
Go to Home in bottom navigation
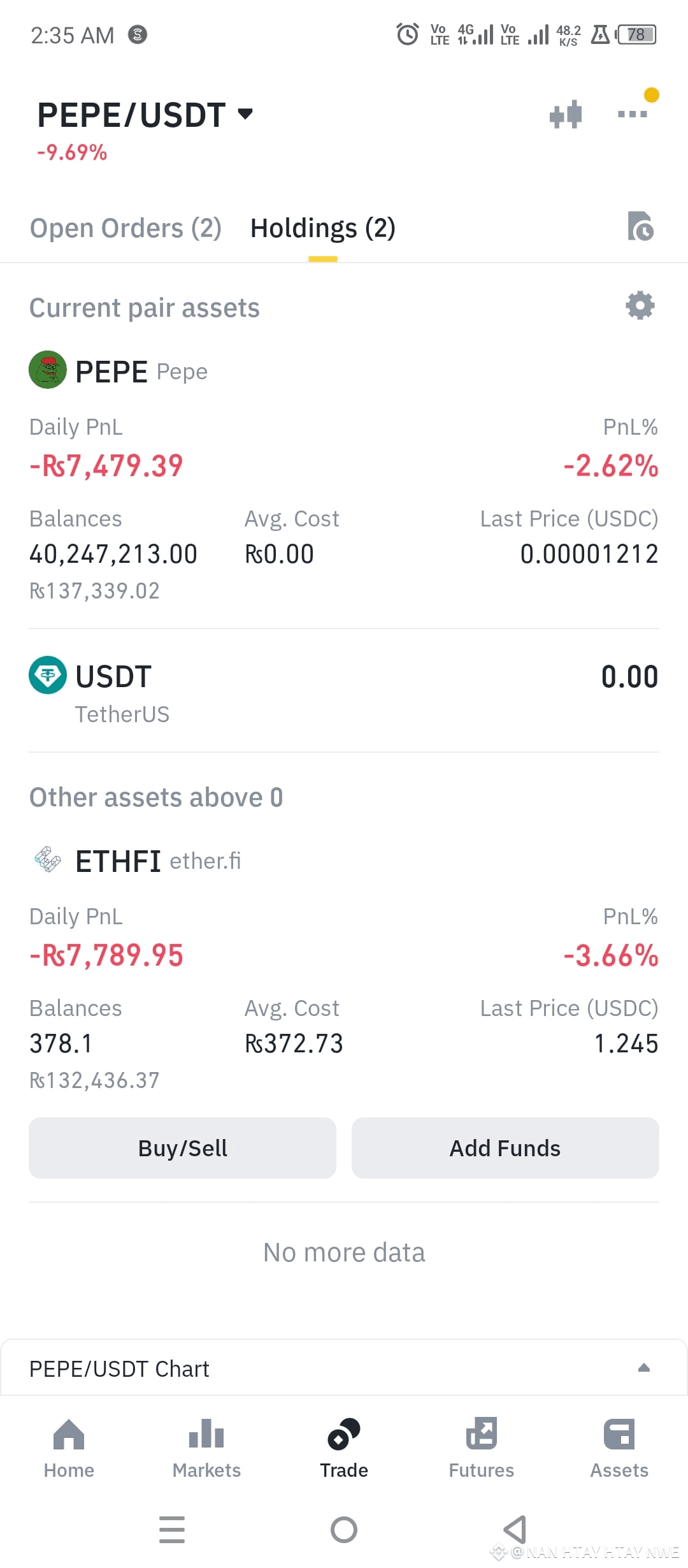(69, 1448)
